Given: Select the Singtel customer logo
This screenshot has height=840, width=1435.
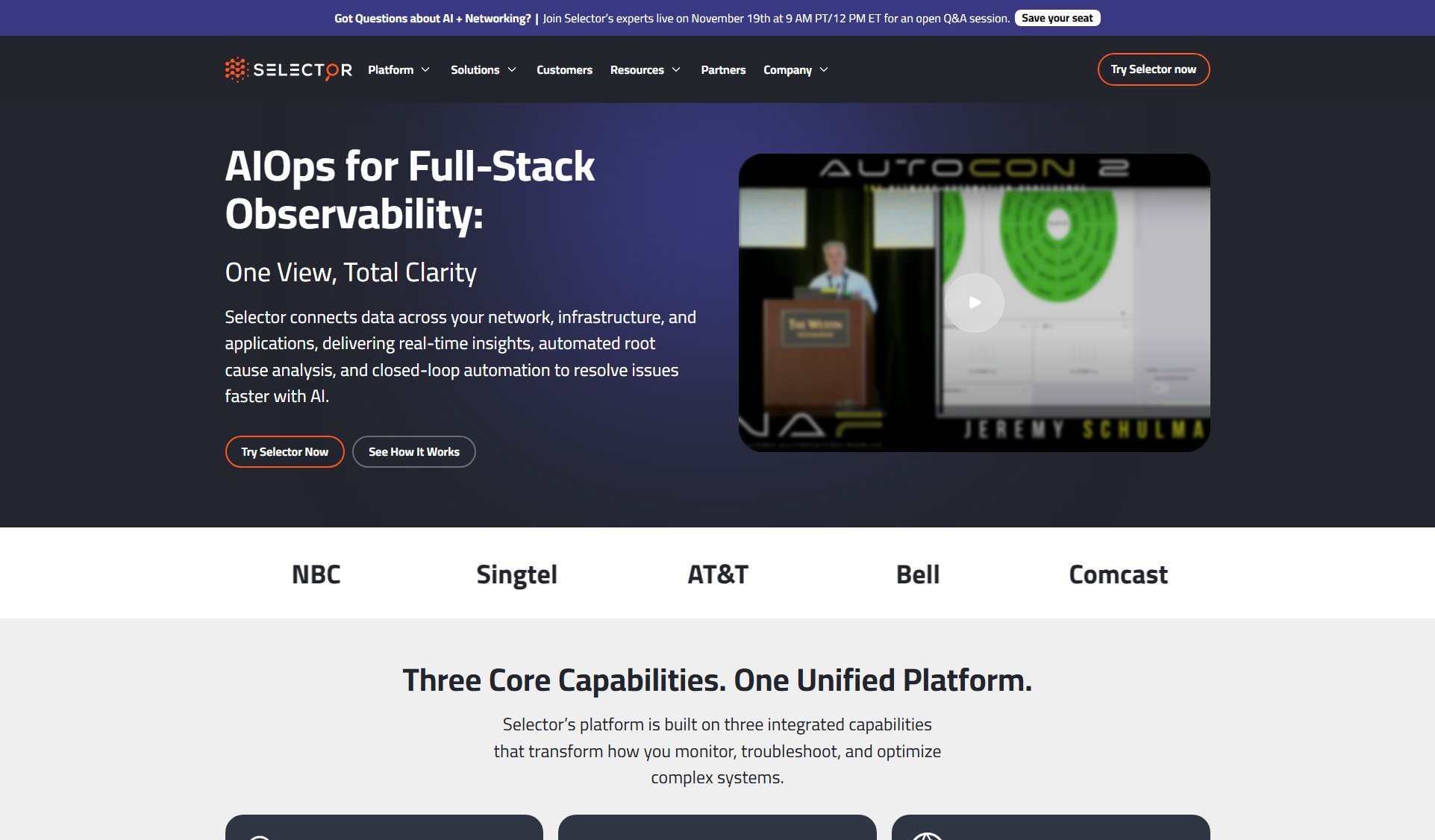Looking at the screenshot, I should 516,574.
